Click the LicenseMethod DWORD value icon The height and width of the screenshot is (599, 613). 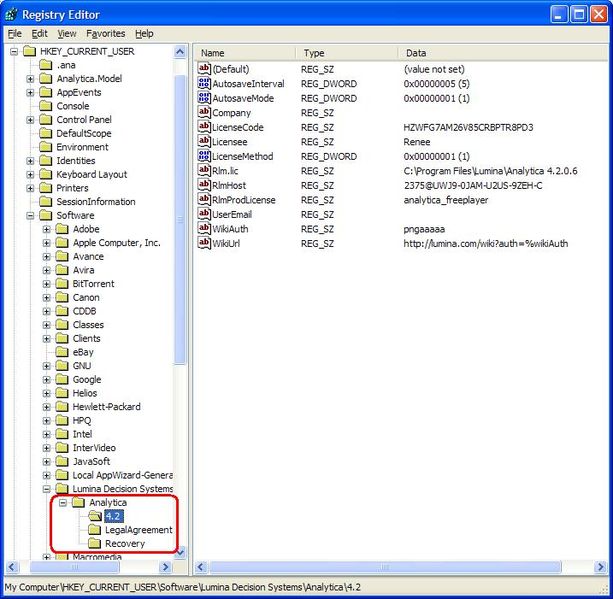204,156
